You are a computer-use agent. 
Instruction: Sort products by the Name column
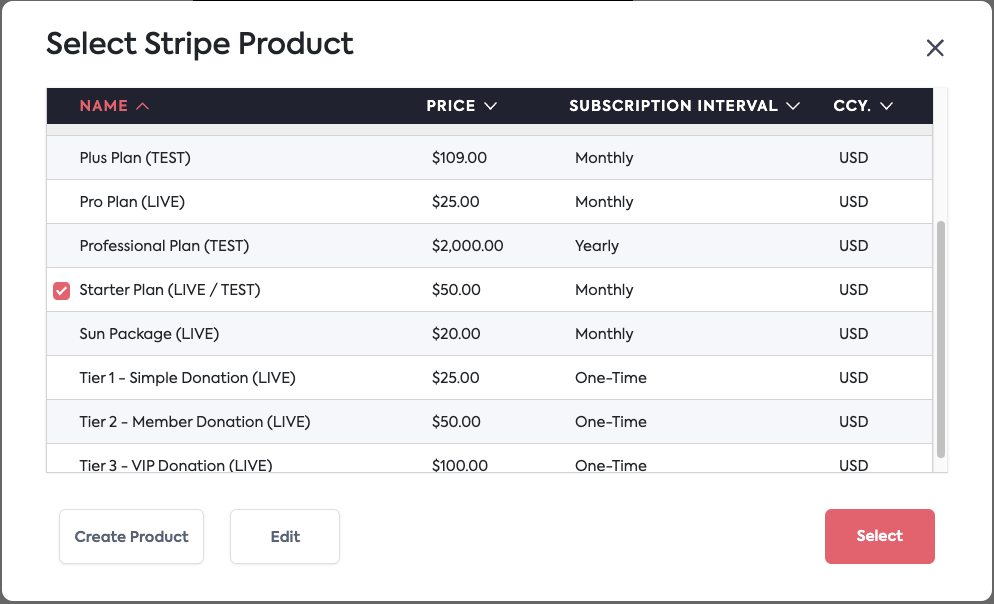click(x=104, y=106)
